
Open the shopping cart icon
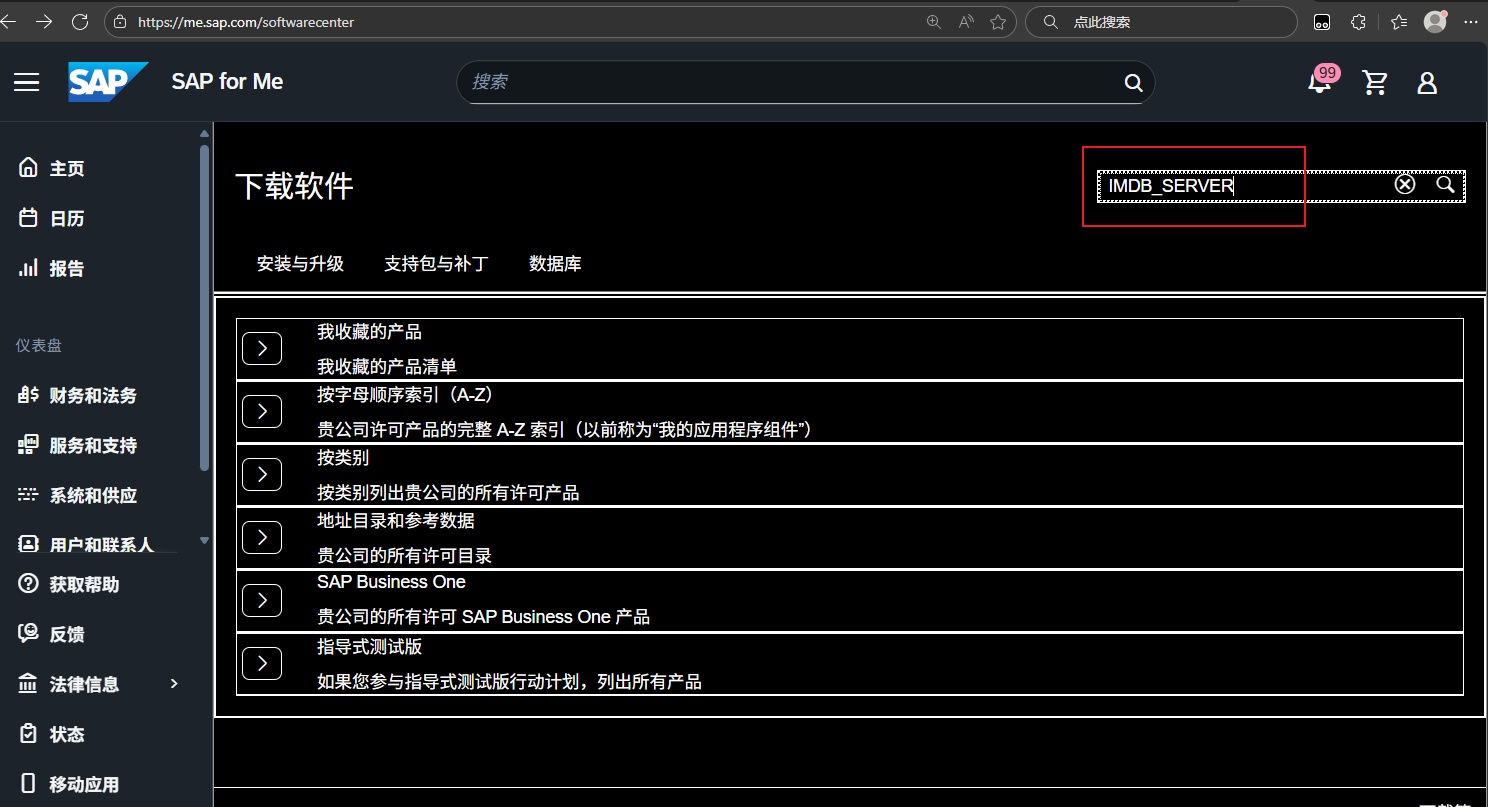pyautogui.click(x=1375, y=83)
